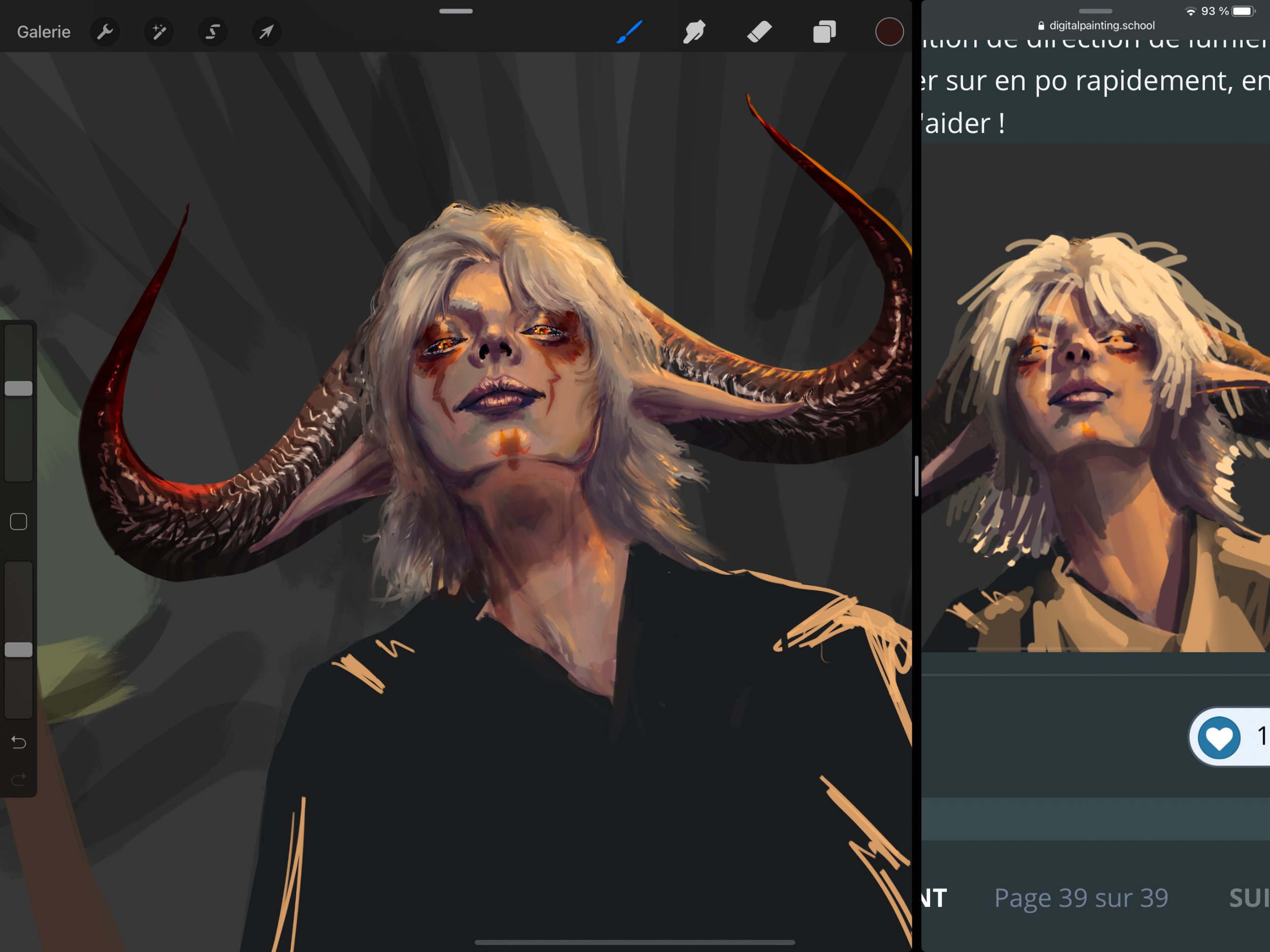The image size is (1270, 952).
Task: Select the Eraser tool
Action: [759, 31]
